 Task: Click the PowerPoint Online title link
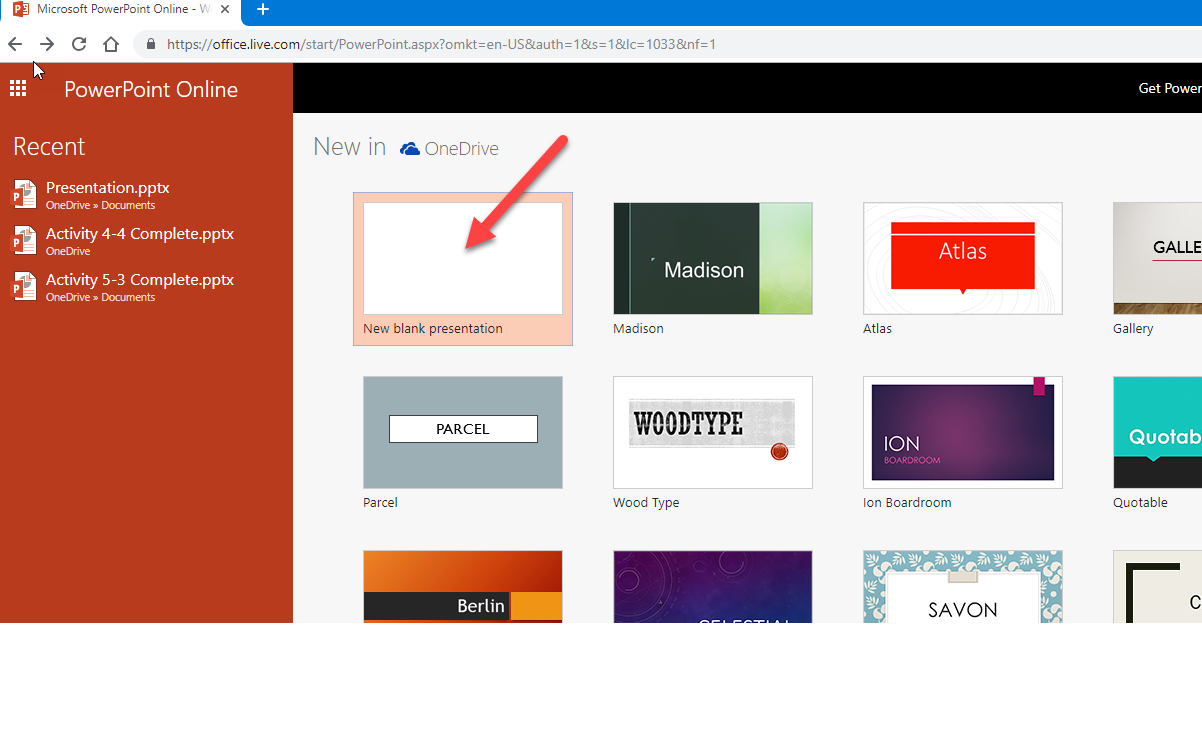pyautogui.click(x=151, y=89)
